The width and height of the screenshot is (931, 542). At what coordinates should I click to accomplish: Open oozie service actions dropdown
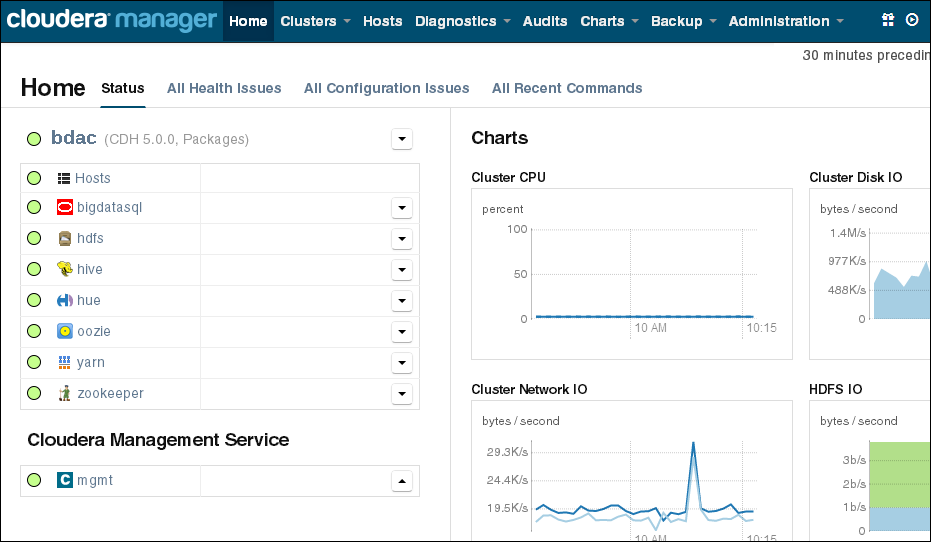pyautogui.click(x=402, y=331)
